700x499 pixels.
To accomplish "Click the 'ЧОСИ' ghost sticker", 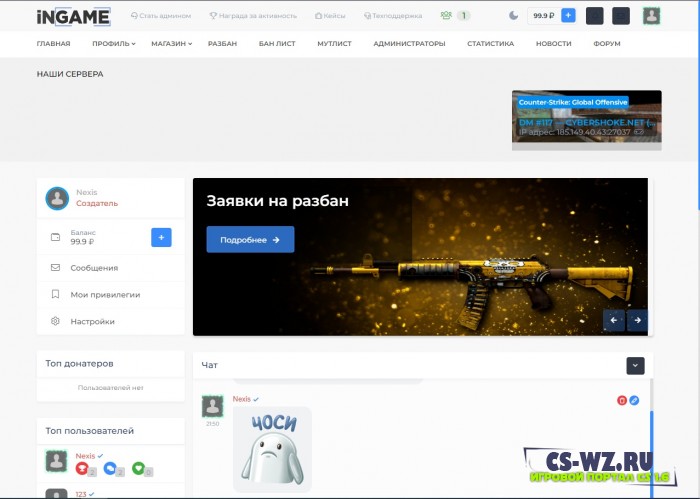I will [272, 449].
